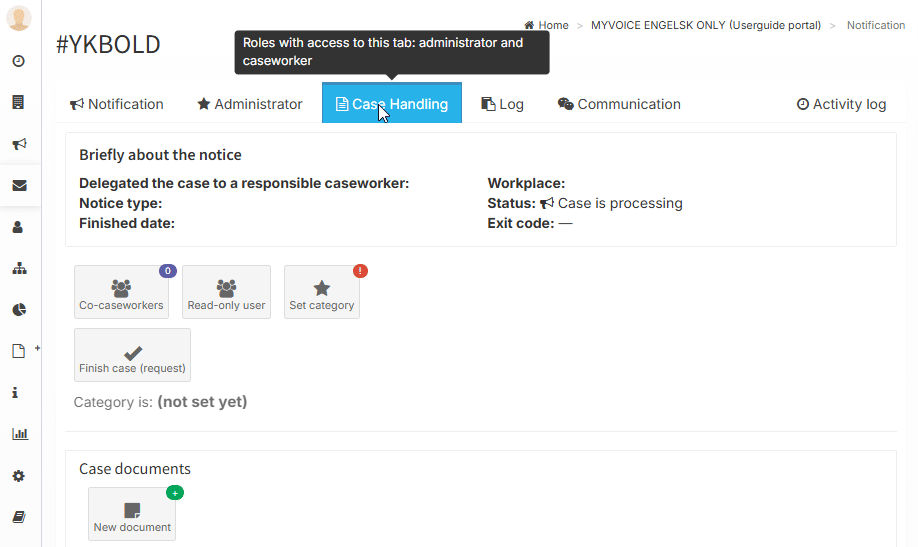Viewport: 918px width, 547px height.
Task: Open the pie chart sidebar icon
Action: pos(19,310)
